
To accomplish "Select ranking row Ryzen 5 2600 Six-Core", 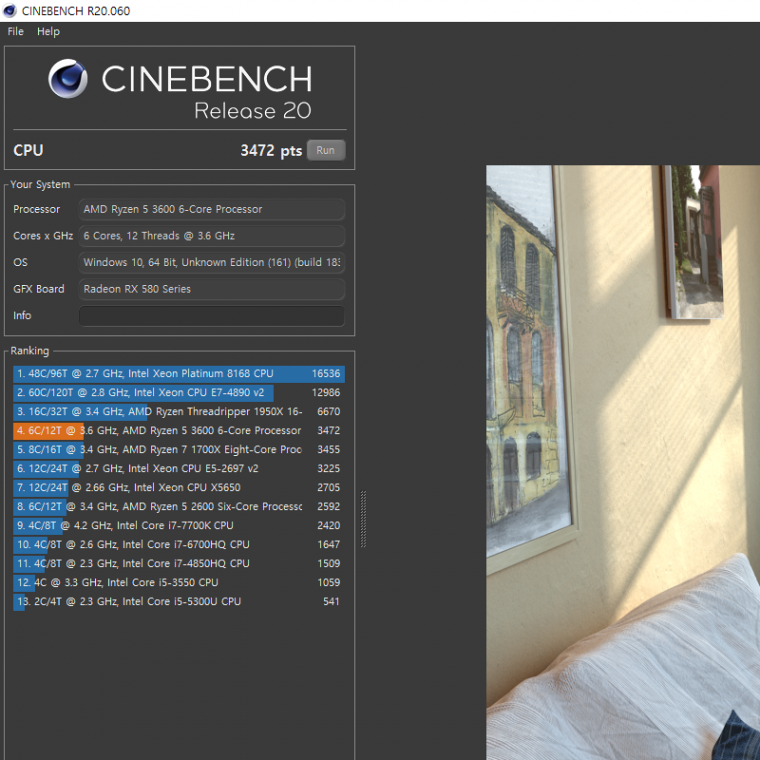I will [179, 507].
